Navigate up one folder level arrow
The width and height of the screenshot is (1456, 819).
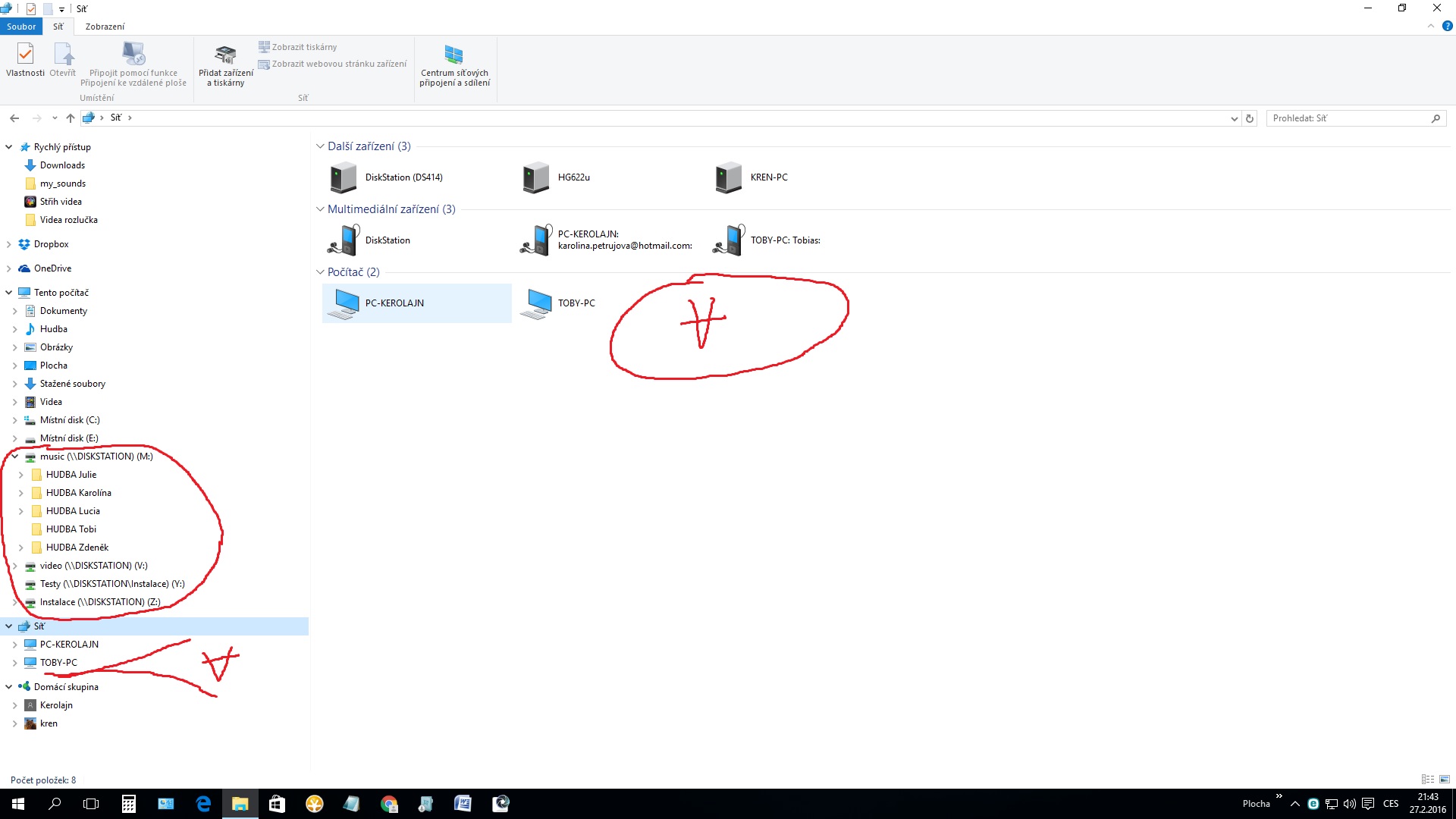click(x=71, y=118)
